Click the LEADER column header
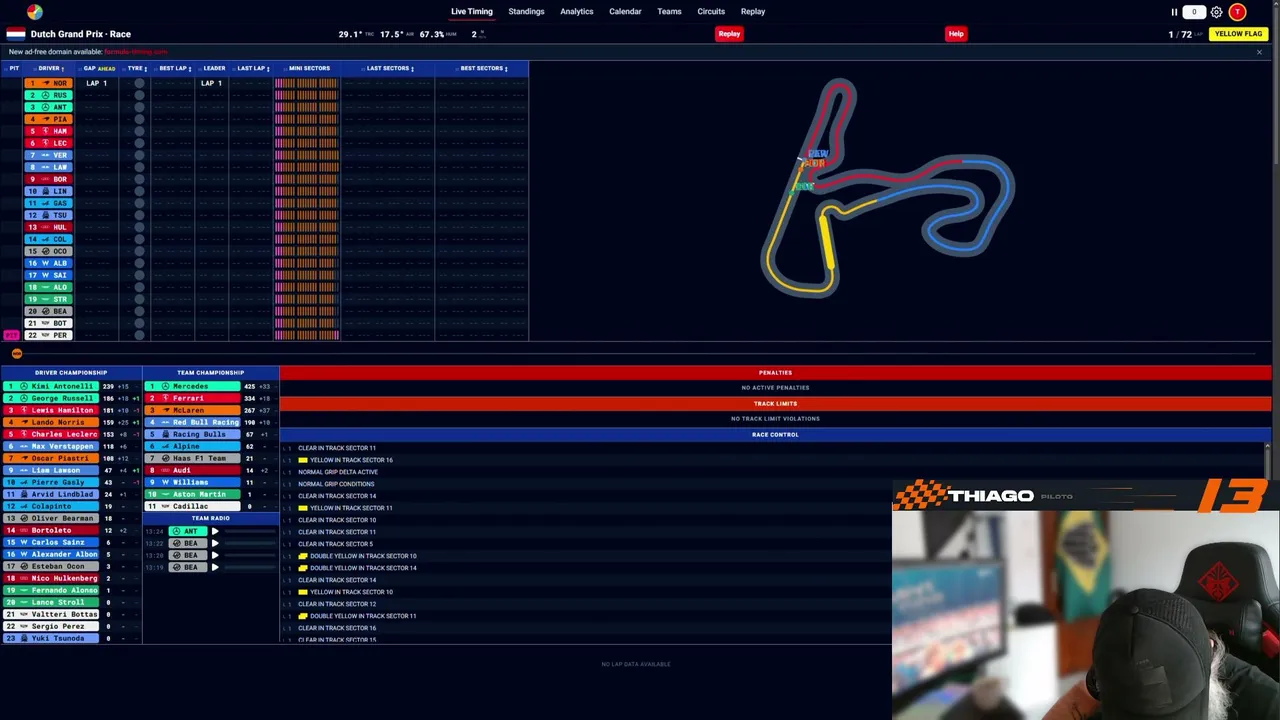 (214, 68)
